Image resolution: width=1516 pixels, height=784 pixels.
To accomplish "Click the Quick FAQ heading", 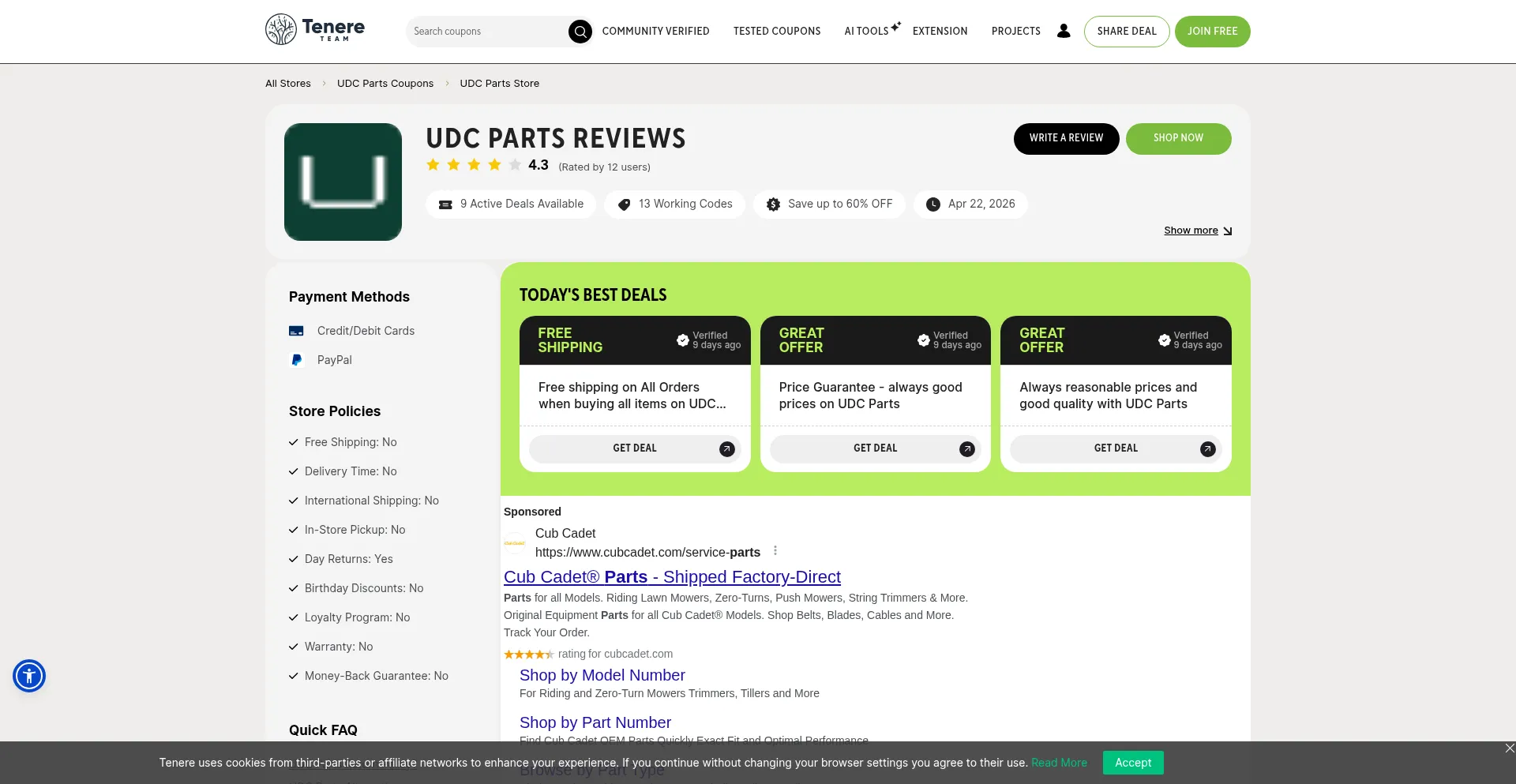I will coord(323,730).
